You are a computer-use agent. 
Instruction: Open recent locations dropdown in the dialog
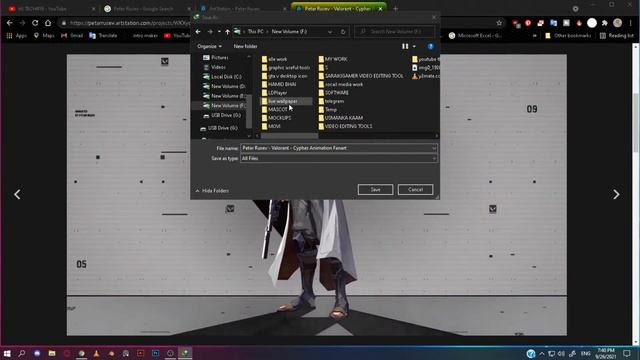point(219,32)
